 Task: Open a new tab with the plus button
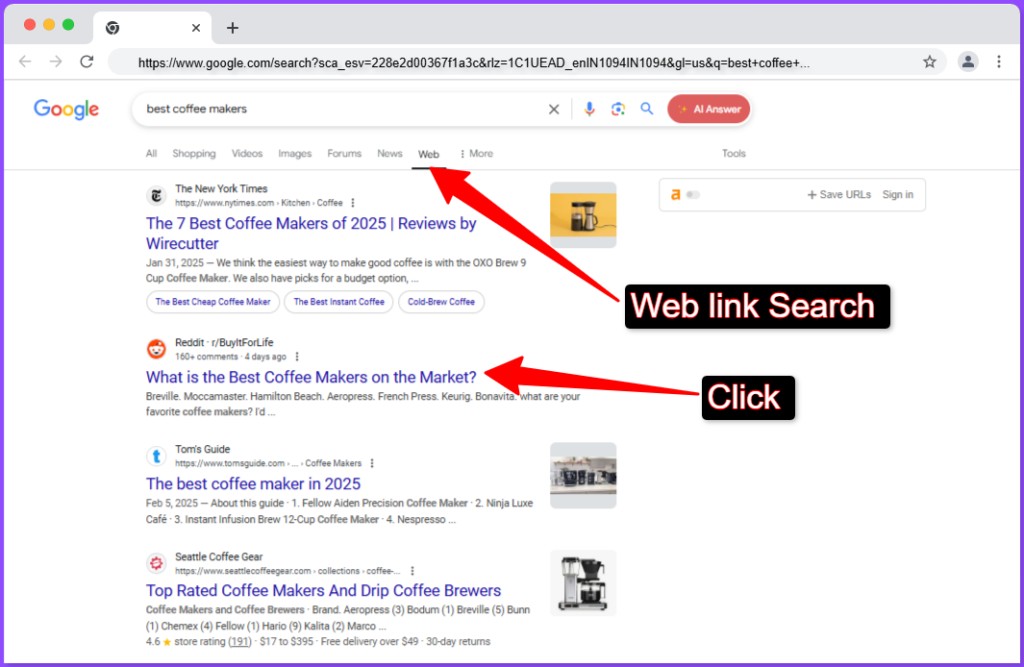pos(232,27)
